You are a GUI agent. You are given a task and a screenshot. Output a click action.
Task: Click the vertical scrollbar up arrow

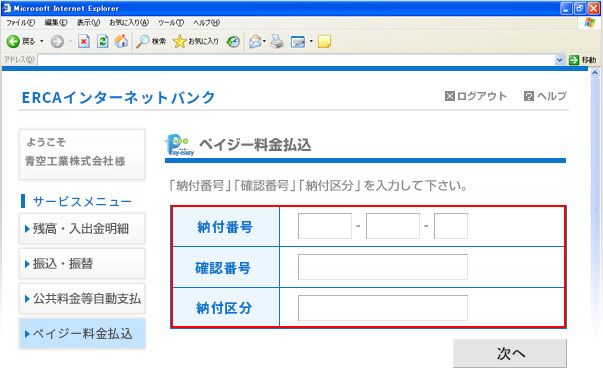click(x=595, y=73)
